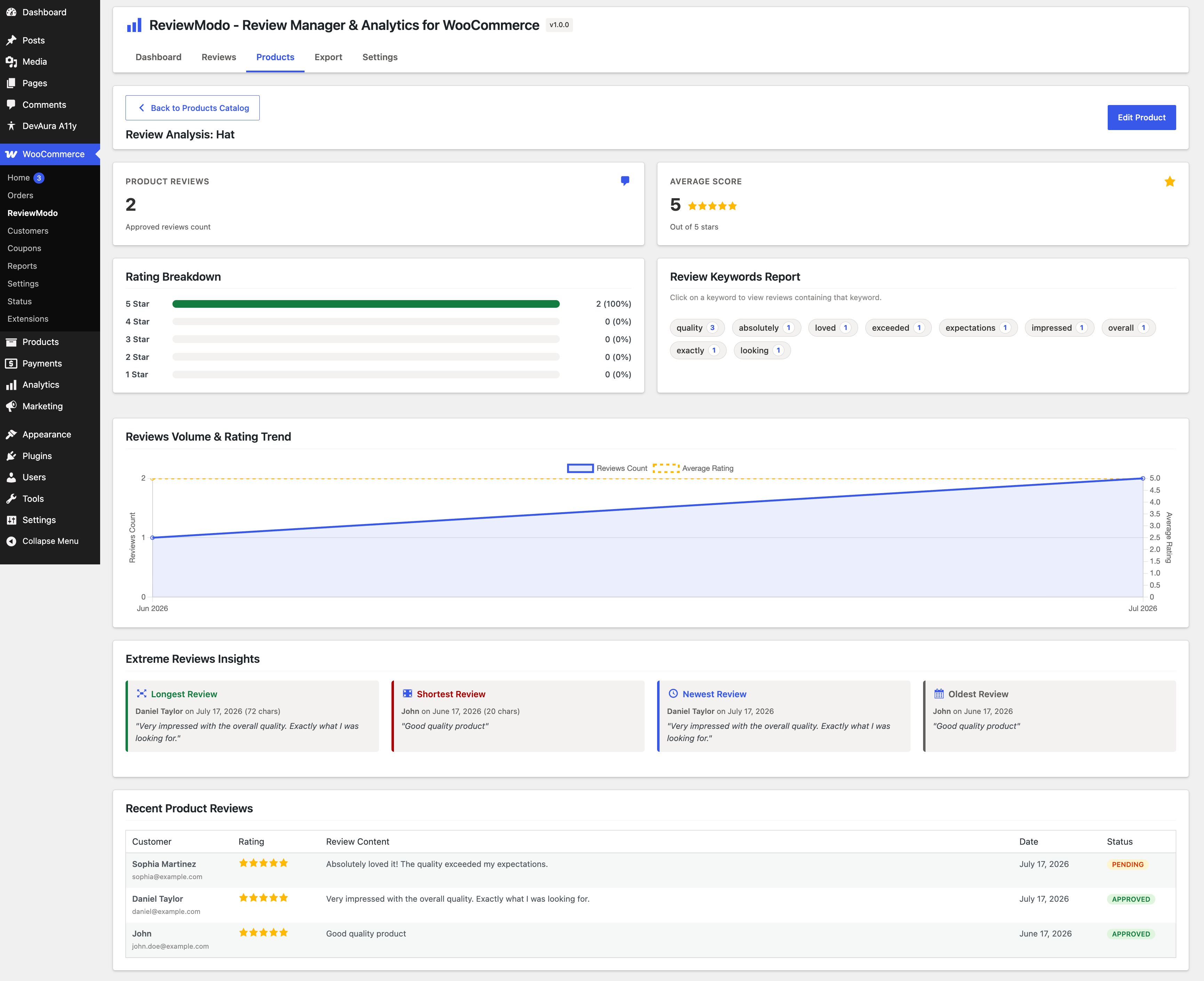Open ReviewModo submenu item

click(32, 213)
